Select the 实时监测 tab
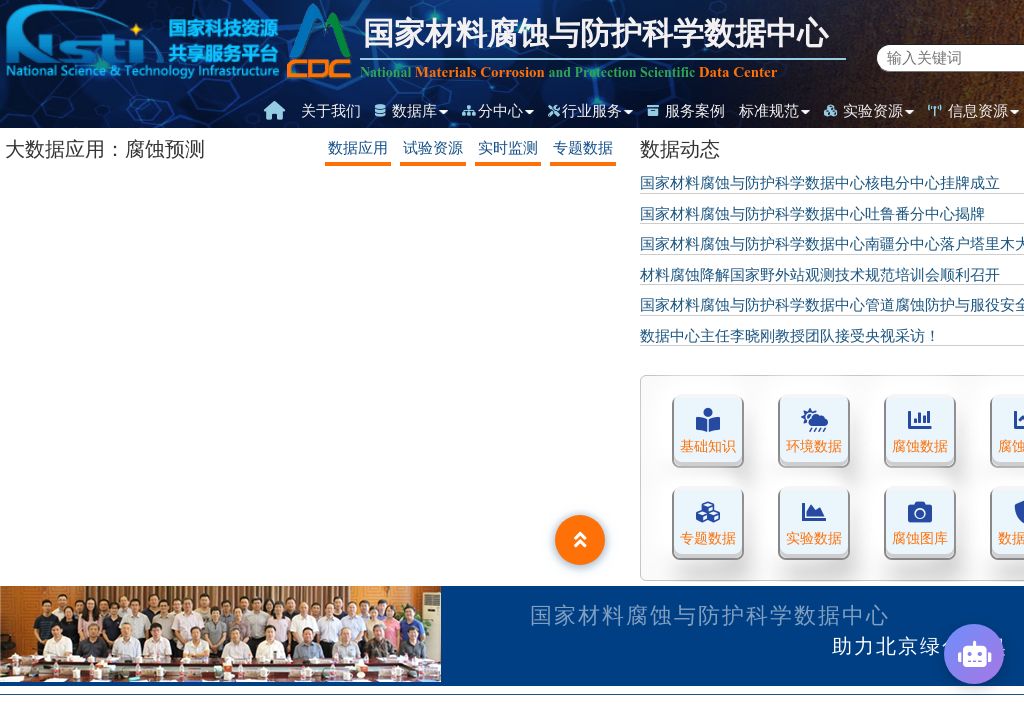Image resolution: width=1024 pixels, height=704 pixels. [x=508, y=148]
